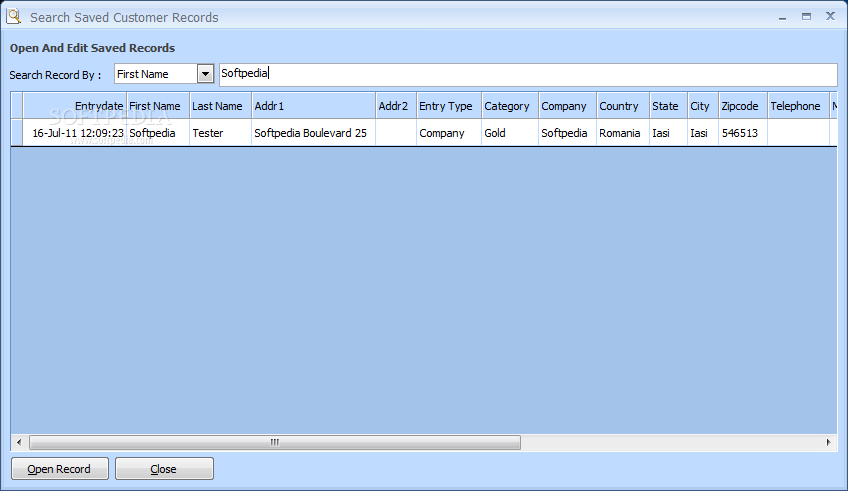Image resolution: width=848 pixels, height=491 pixels.
Task: Click the City column header
Action: (703, 106)
